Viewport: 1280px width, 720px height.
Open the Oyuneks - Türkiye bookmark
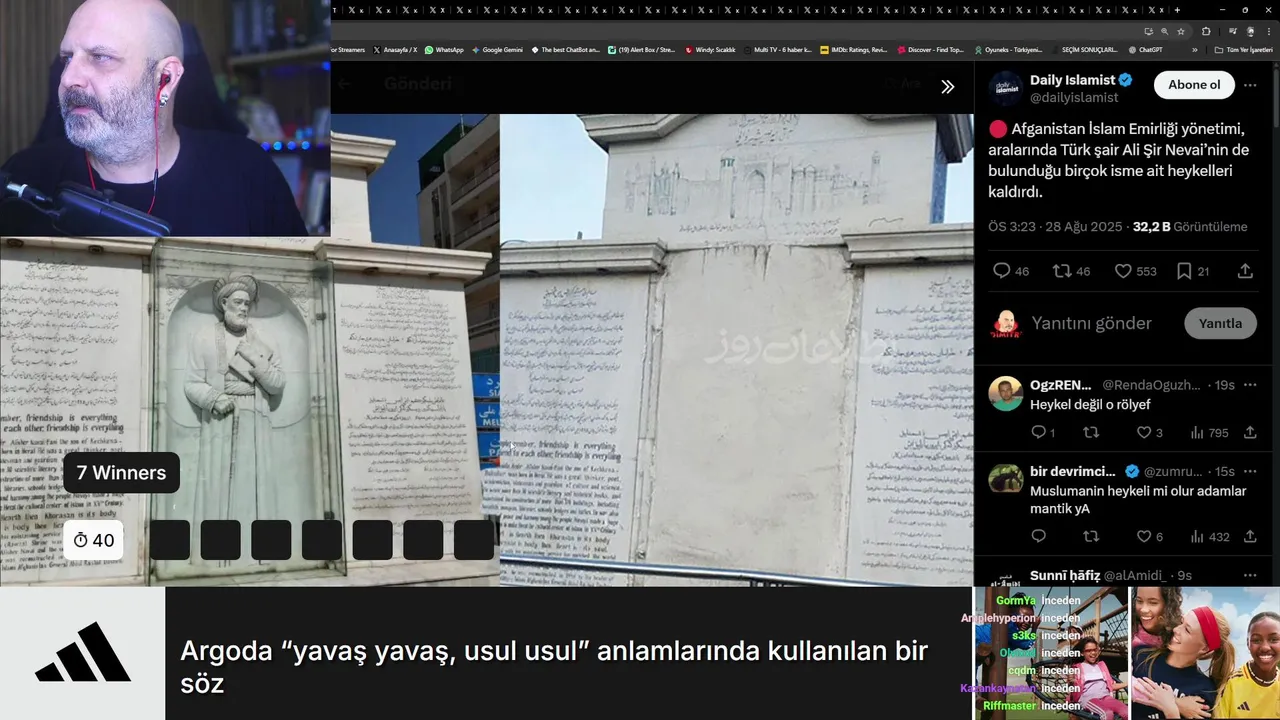(1008, 49)
